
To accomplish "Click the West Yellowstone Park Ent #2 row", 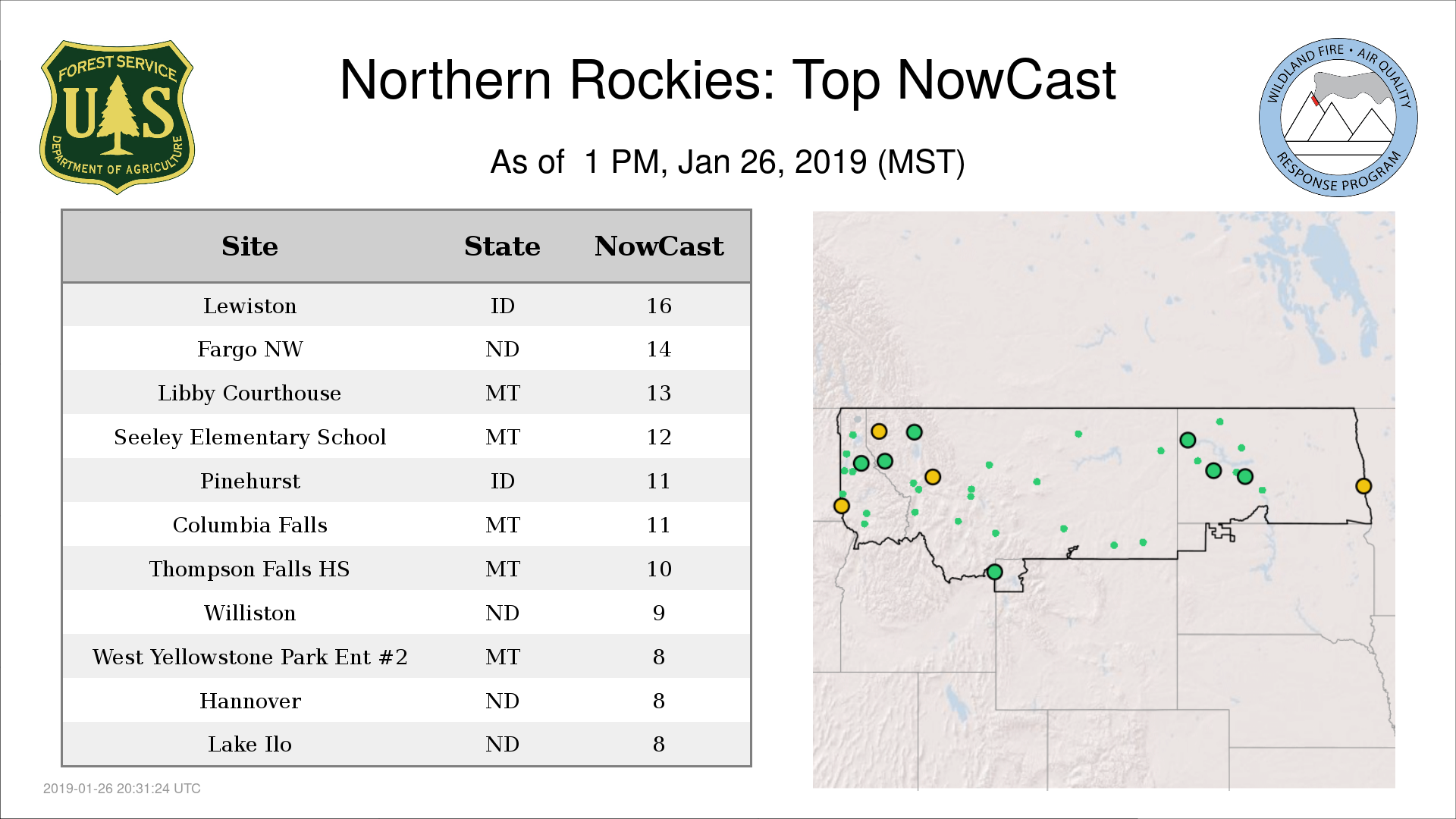I will coord(249,657).
